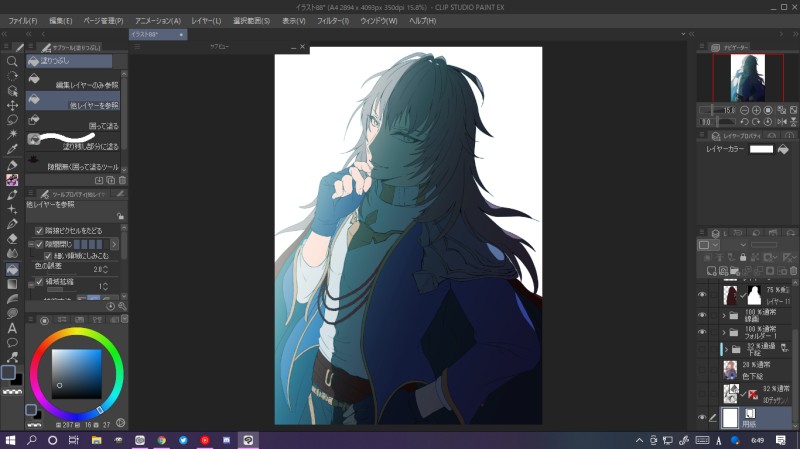Select the Fill bucket tool in toolbar
This screenshot has width=800, height=449.
coord(12,269)
